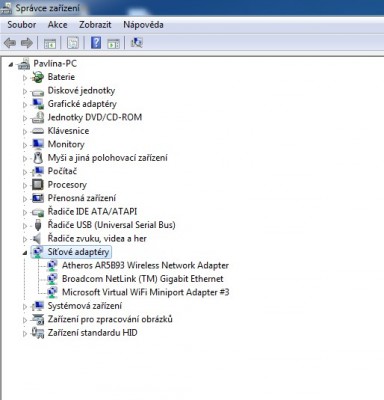Click the Forward arrow toolbar icon
This screenshot has width=384, height=400.
click(x=27, y=43)
